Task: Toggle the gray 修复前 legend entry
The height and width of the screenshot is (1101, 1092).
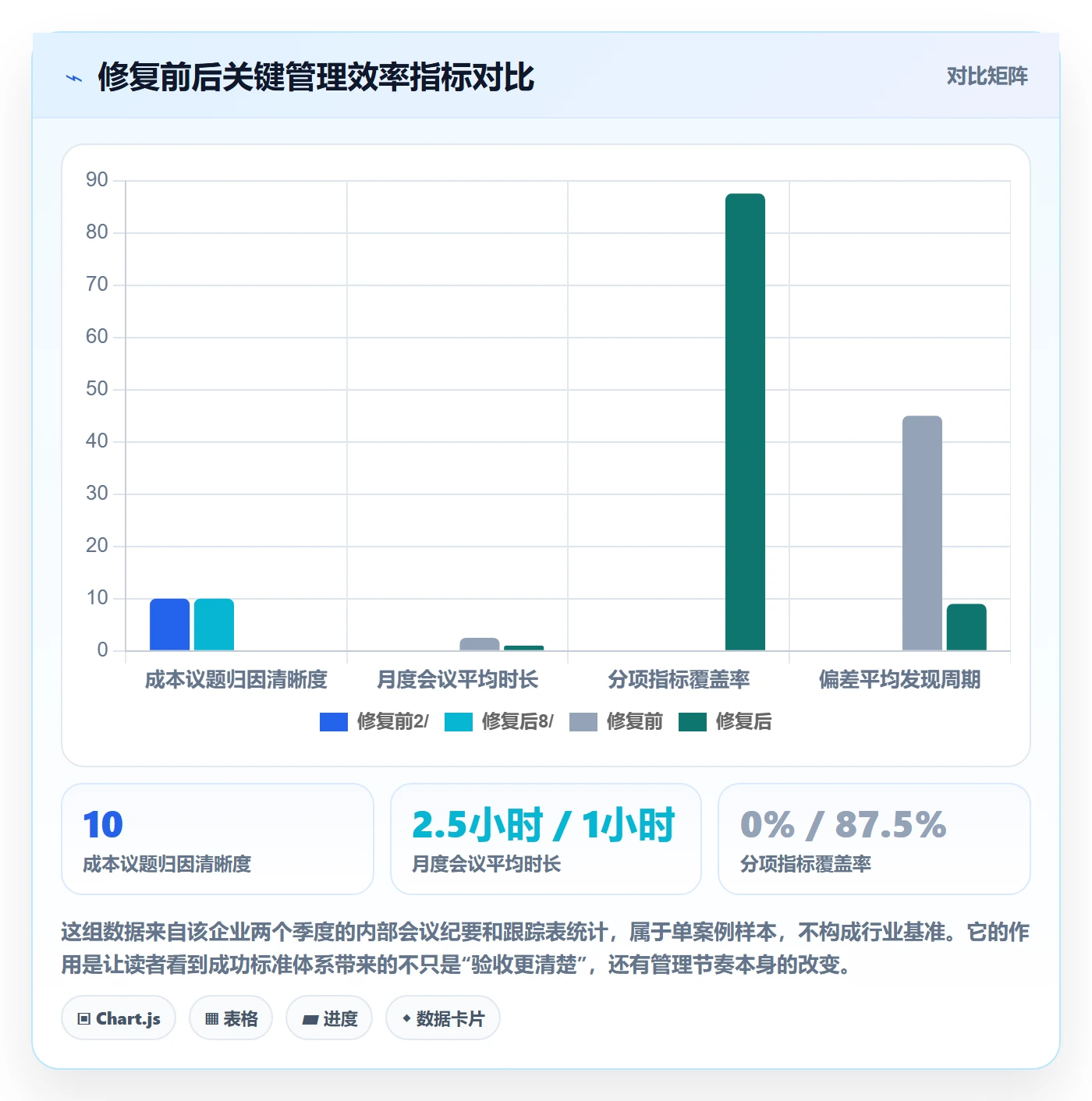Action: 616,721
